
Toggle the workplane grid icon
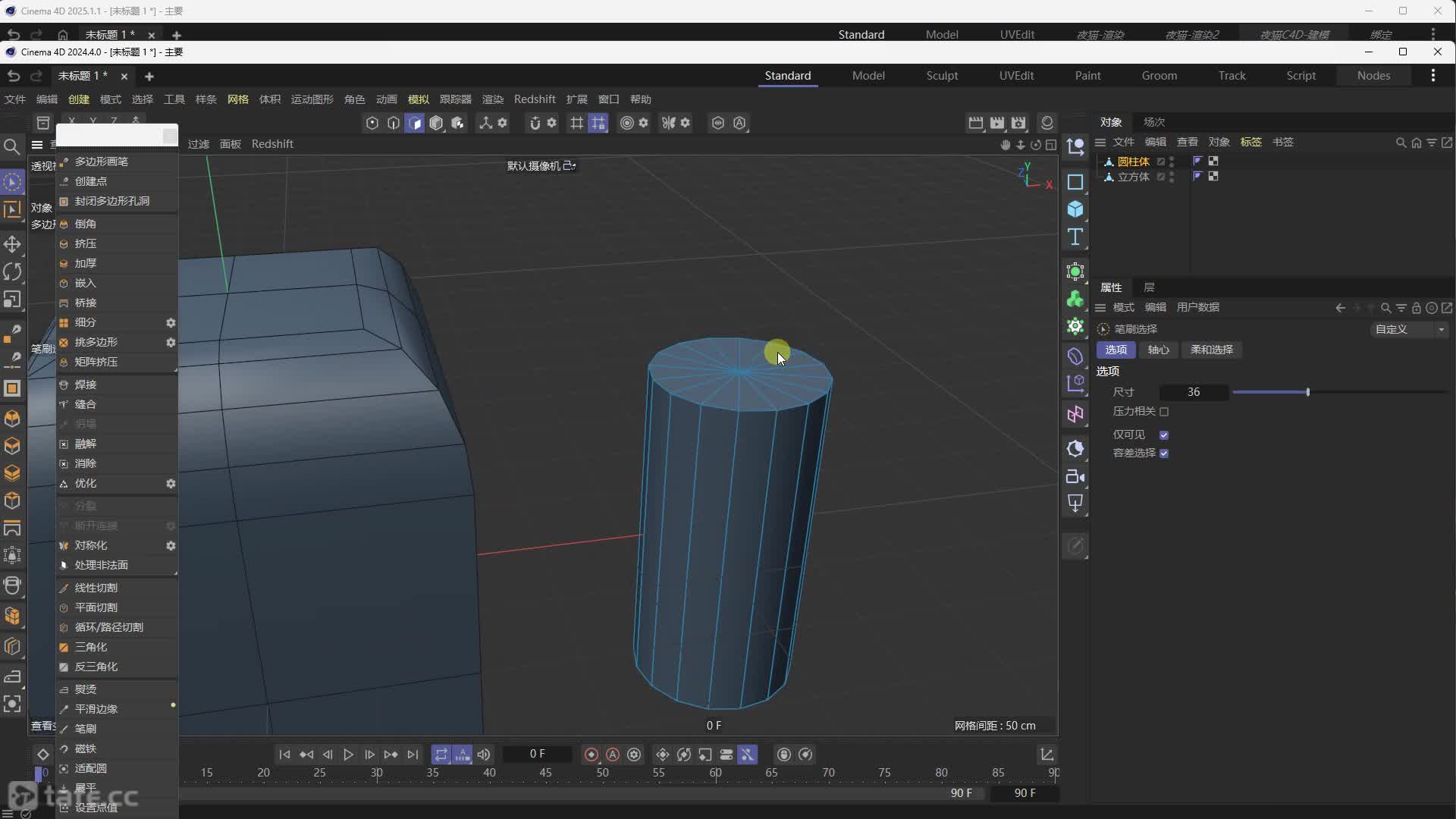pyautogui.click(x=576, y=123)
